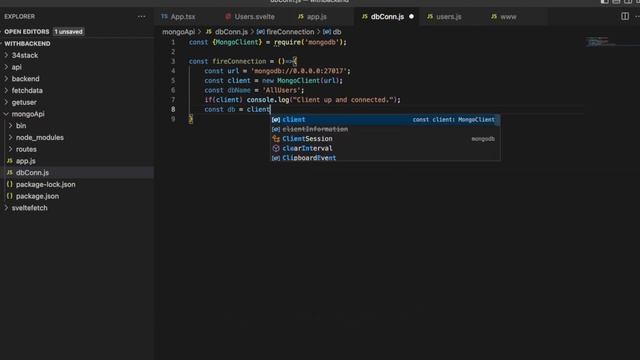The width and height of the screenshot is (640, 360).
Task: Click the JS icon on the users.js tab
Action: tap(430, 17)
